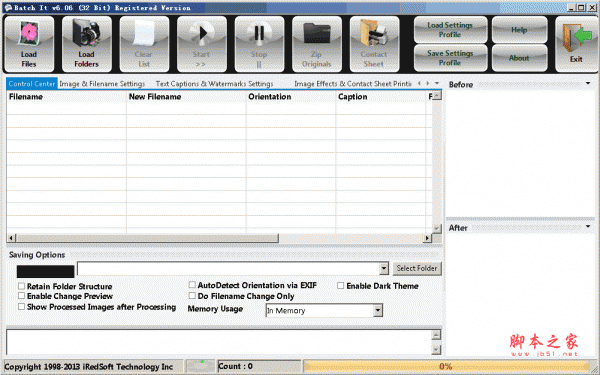Click the Select Folder button
Screen dimensions: 600x375
coord(417,268)
